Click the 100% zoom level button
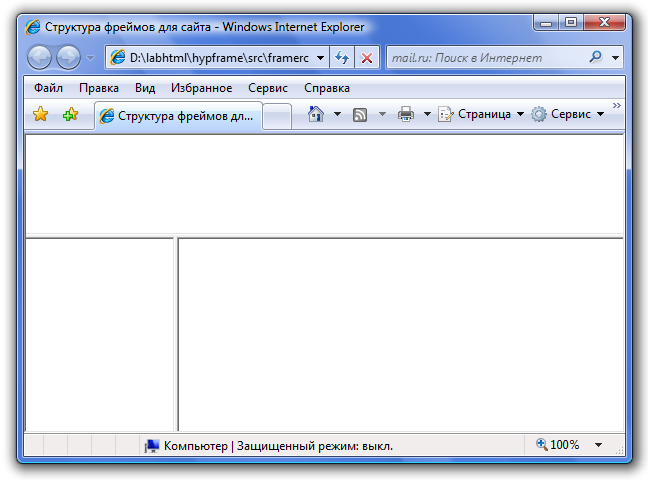Viewport: 648px width, 480px height. pos(558,445)
